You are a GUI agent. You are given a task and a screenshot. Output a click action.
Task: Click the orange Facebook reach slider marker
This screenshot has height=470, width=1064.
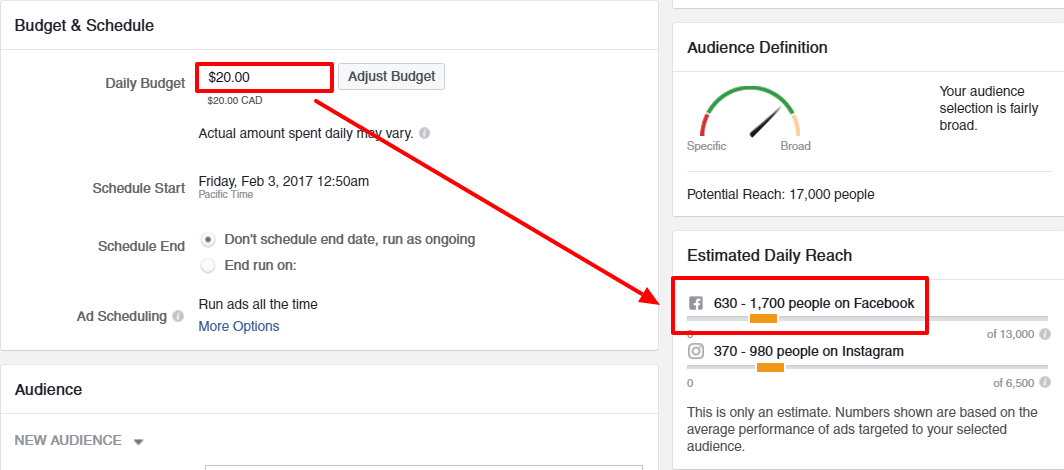coord(763,318)
